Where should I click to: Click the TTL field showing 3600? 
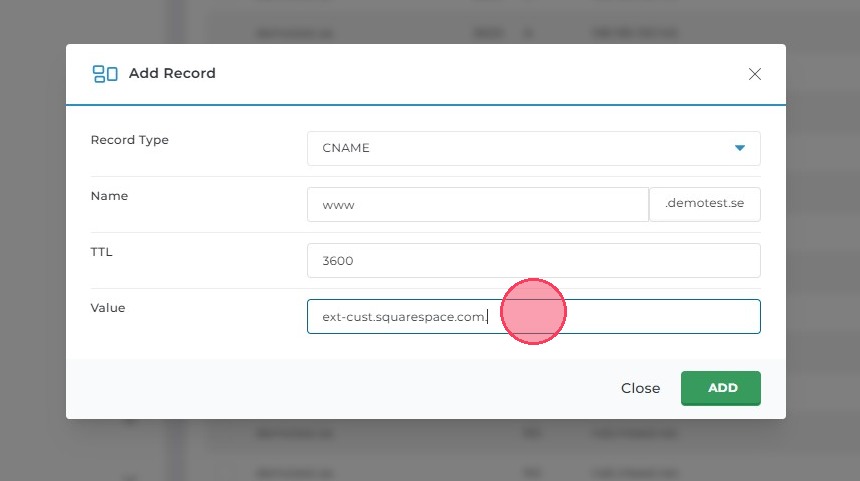click(x=533, y=260)
